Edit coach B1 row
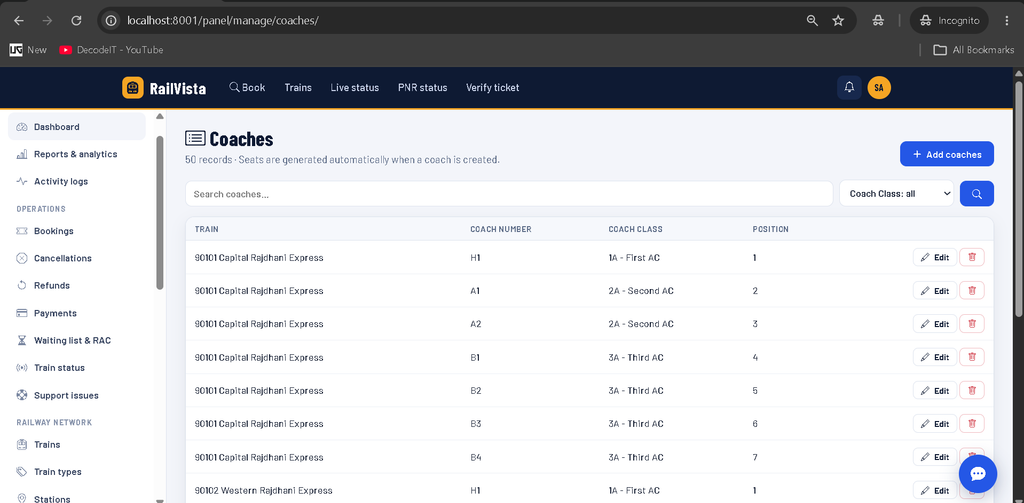Viewport: 1024px width, 503px height. [x=935, y=357]
